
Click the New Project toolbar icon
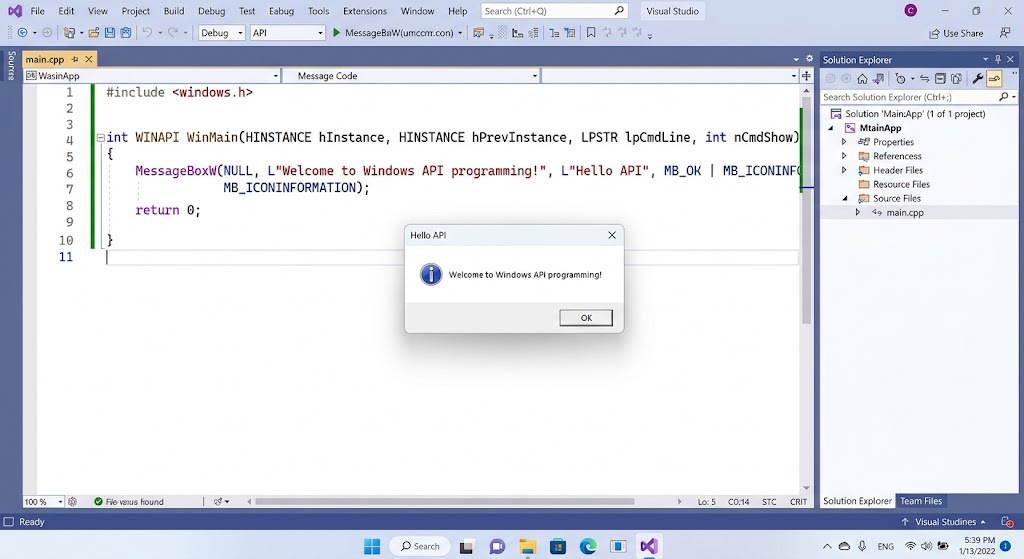69,33
